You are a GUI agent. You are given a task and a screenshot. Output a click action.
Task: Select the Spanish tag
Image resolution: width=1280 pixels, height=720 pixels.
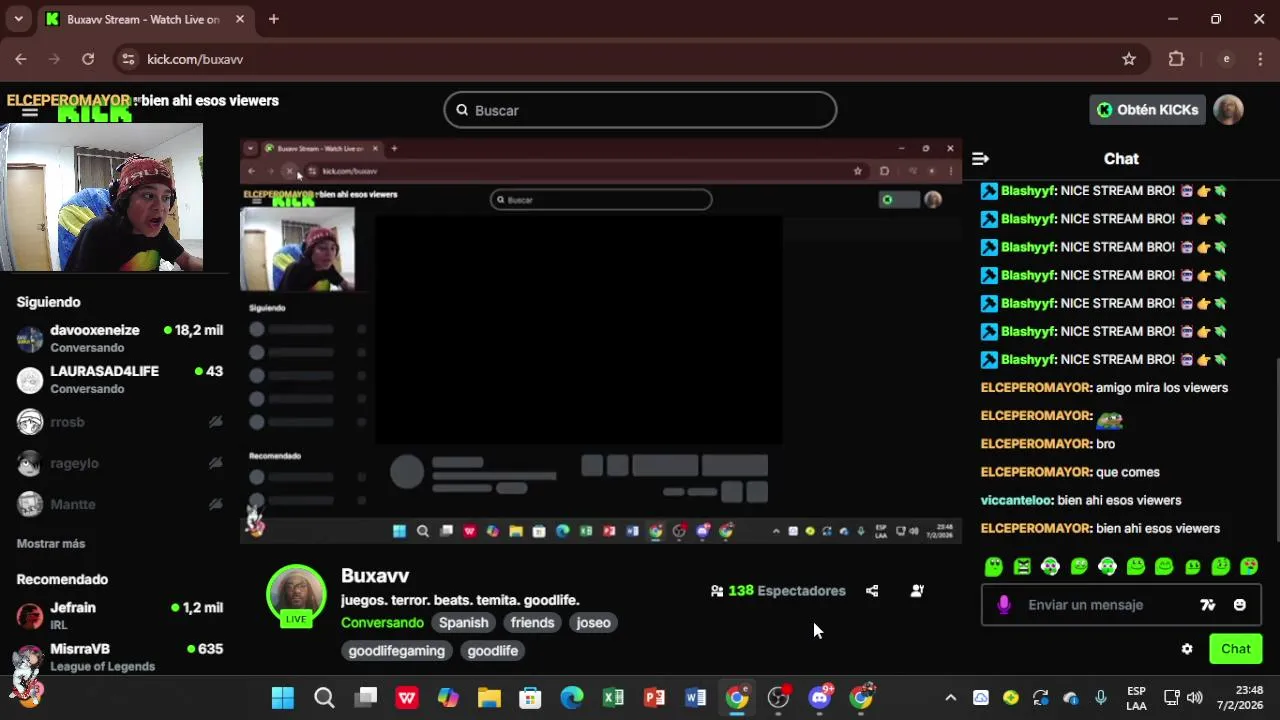coord(464,622)
